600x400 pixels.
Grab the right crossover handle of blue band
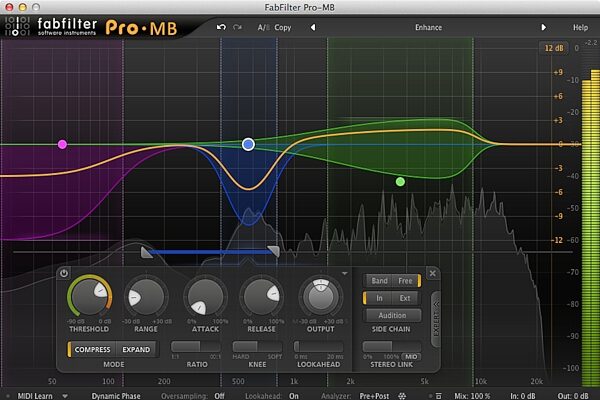[273, 251]
